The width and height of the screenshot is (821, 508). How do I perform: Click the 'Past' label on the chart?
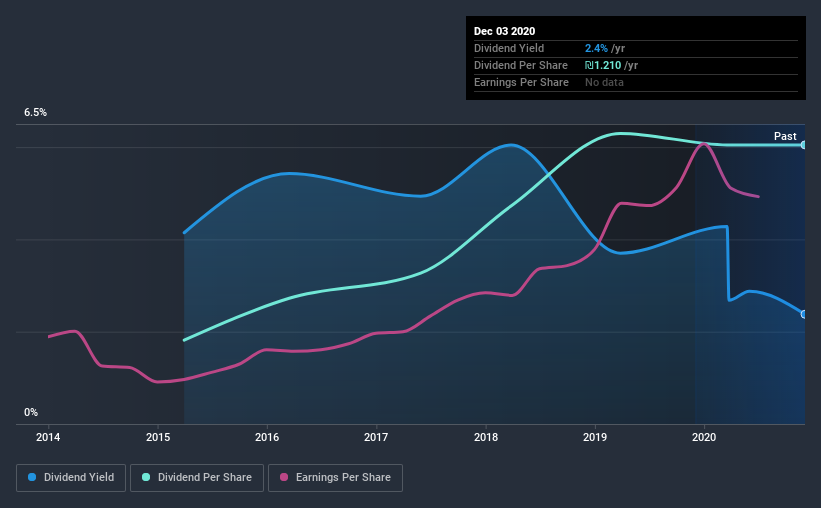785,136
